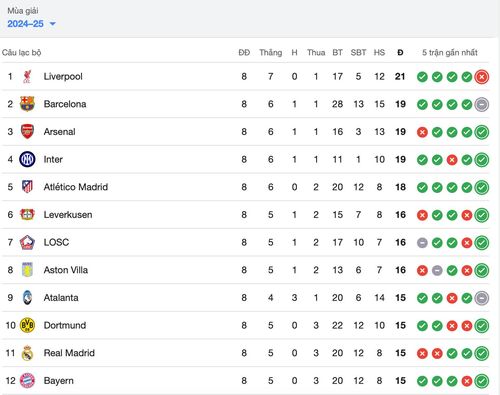Click Liverpool's latest red loss icon

tap(482, 77)
